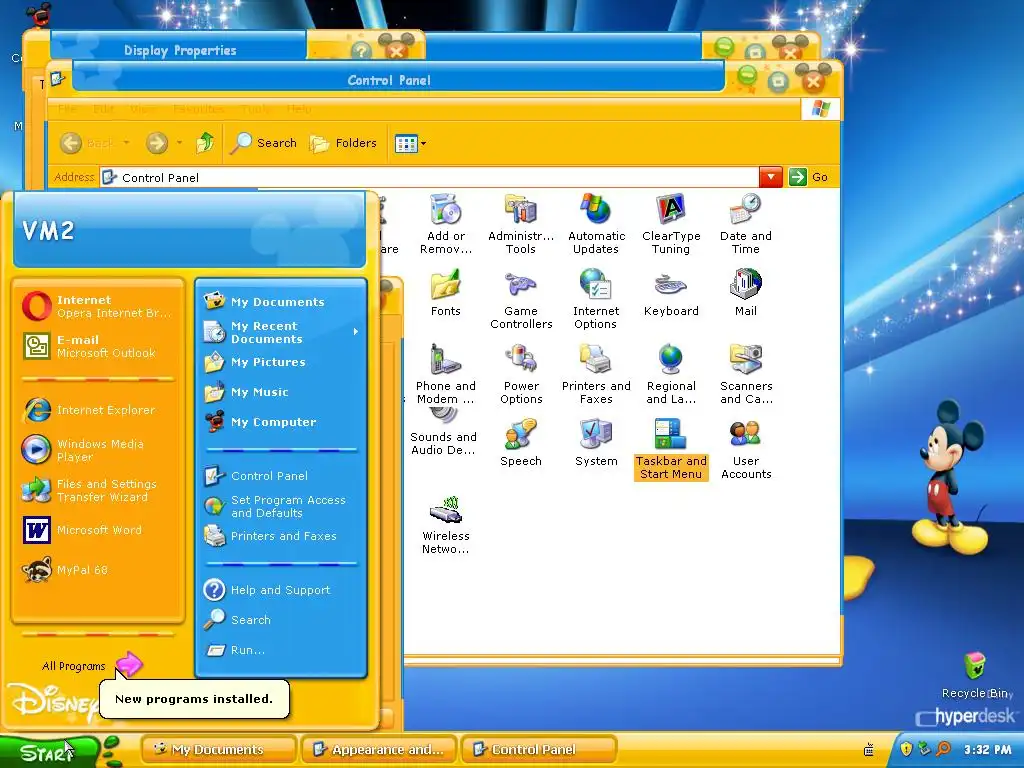Launch Opera Internet browser from Start menu

coord(97,306)
